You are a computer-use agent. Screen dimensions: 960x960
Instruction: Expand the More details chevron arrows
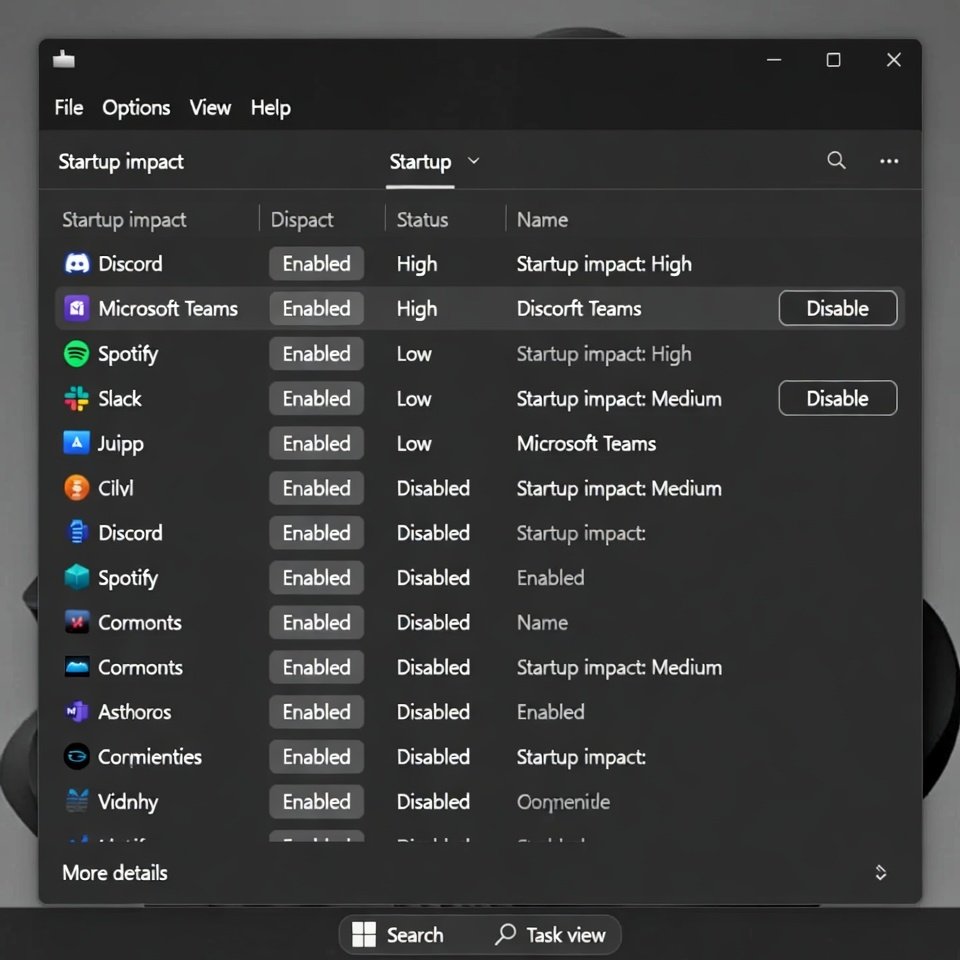(x=881, y=873)
